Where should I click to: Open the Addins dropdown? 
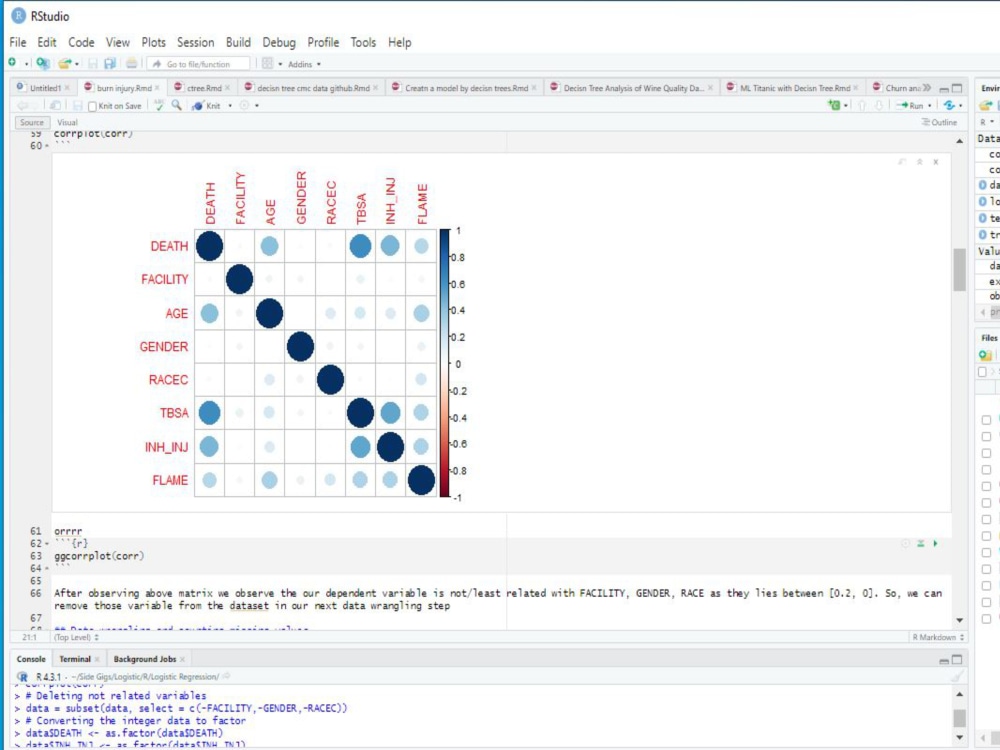(305, 63)
